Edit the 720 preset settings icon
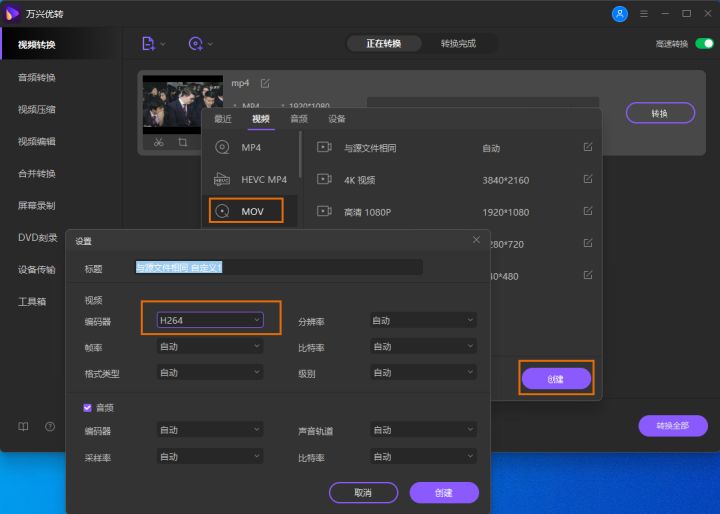The width and height of the screenshot is (720, 514). click(x=588, y=243)
